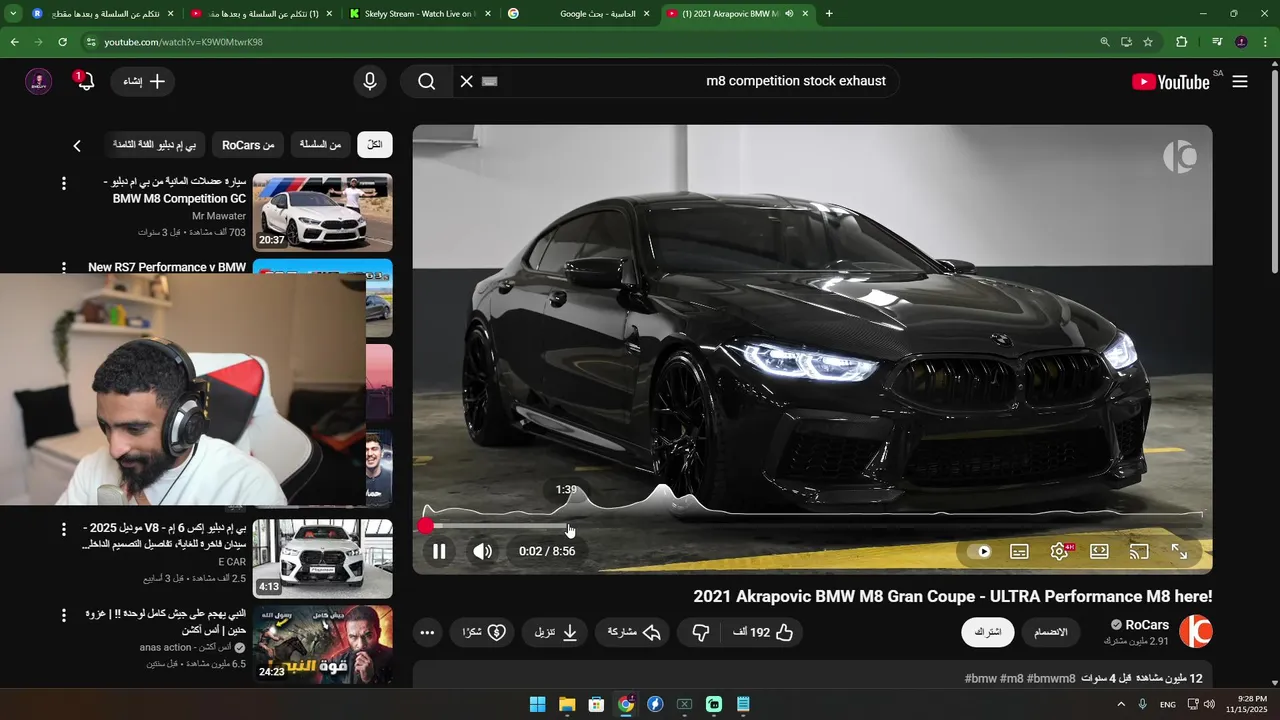Download the video via تنزيل button
Image resolution: width=1280 pixels, height=720 pixels.
tap(556, 632)
